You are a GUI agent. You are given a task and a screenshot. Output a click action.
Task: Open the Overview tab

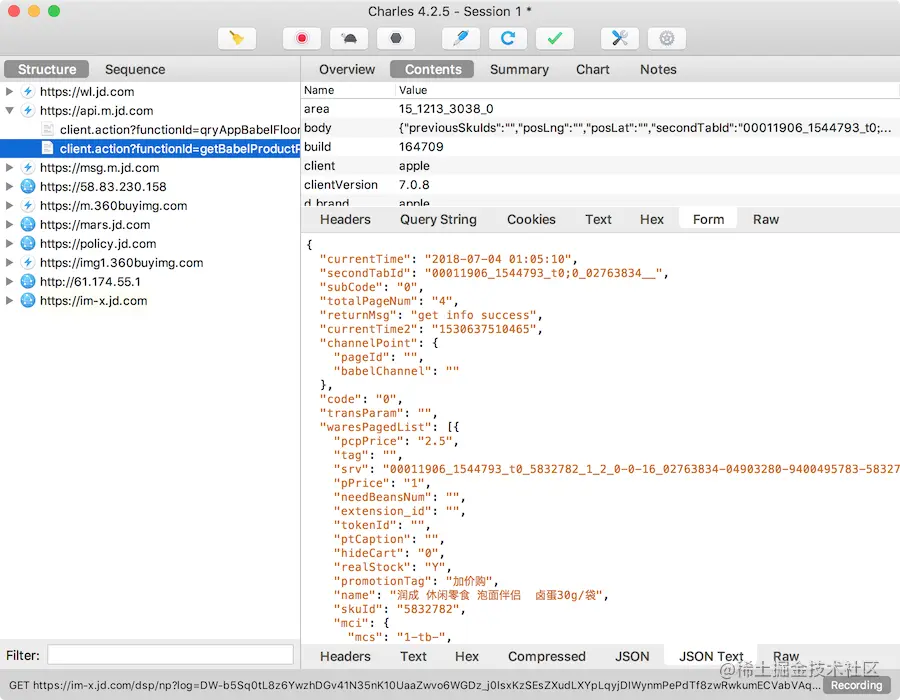point(347,69)
